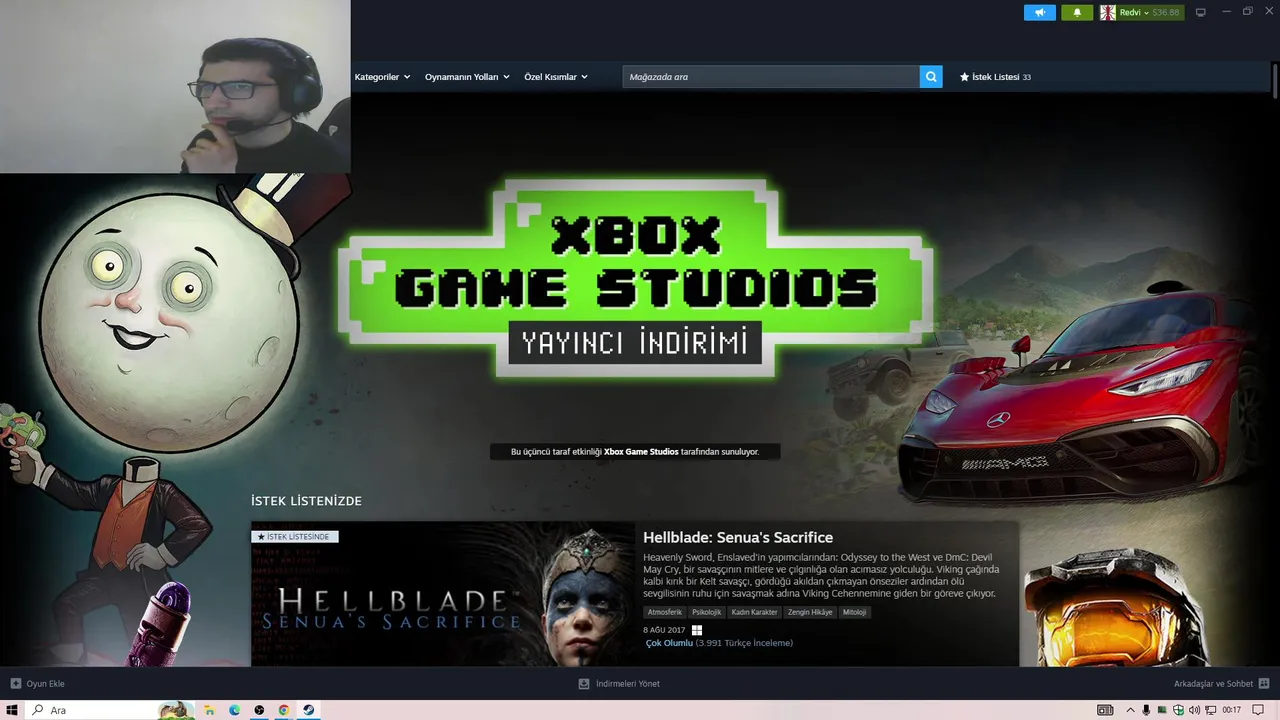The height and width of the screenshot is (720, 1280).
Task: Open the Hellblade: Senua's Sacrifice title
Action: point(738,538)
